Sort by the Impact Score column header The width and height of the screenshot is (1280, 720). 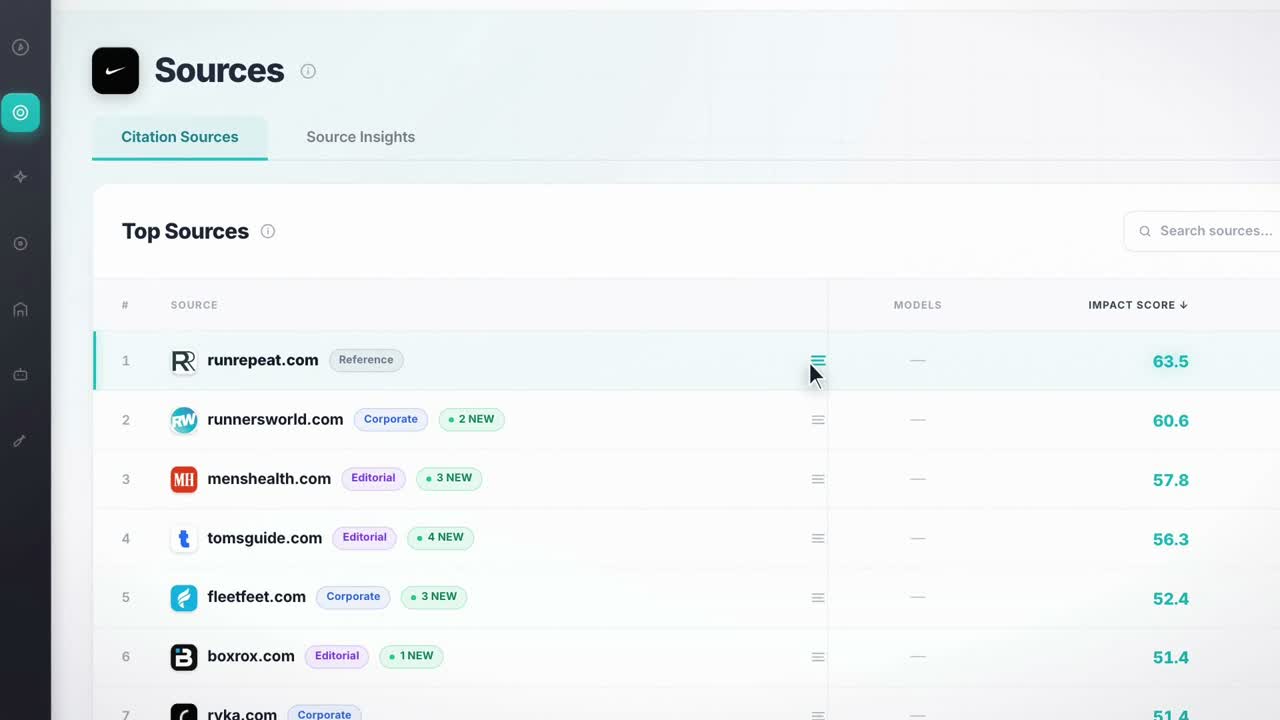(x=1138, y=305)
